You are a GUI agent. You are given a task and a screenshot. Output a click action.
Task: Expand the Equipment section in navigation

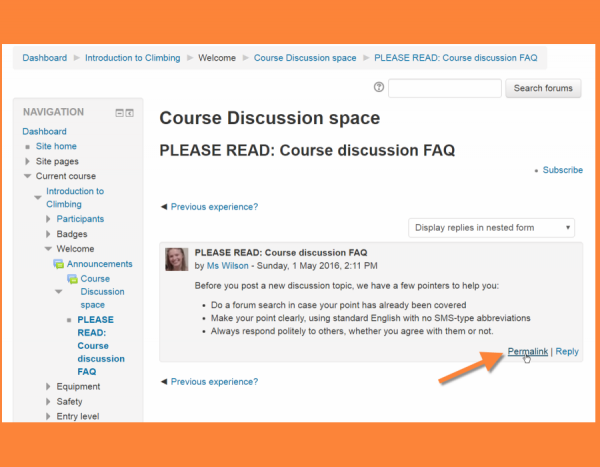tap(48, 386)
